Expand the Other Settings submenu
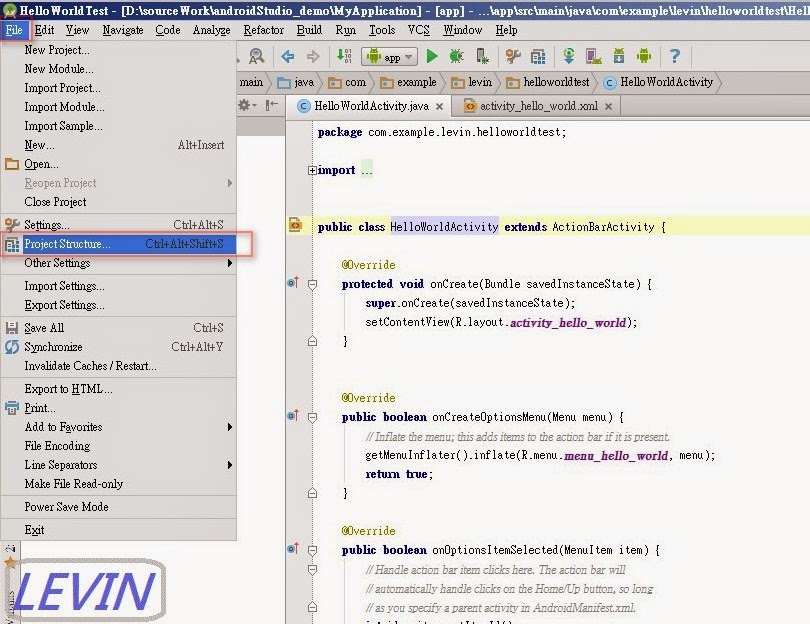 118,263
